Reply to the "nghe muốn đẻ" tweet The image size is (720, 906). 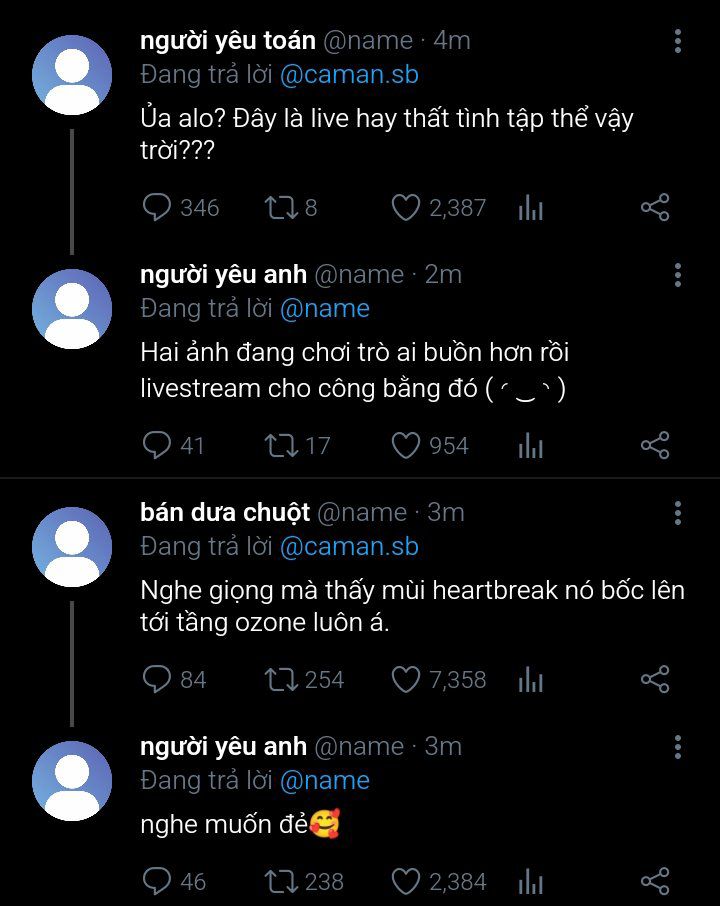point(158,881)
